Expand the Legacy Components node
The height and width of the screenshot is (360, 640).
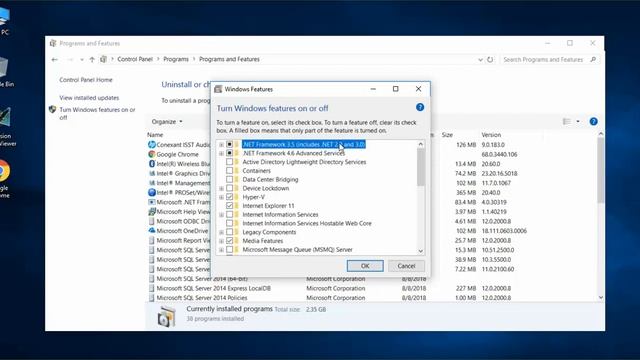221,232
